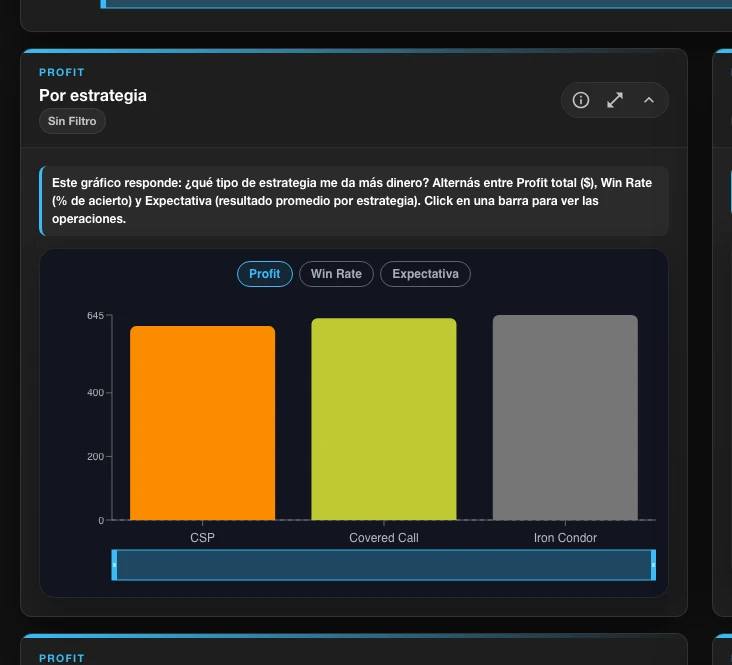
Task: Click the 200 y-axis value
Action: [95, 457]
